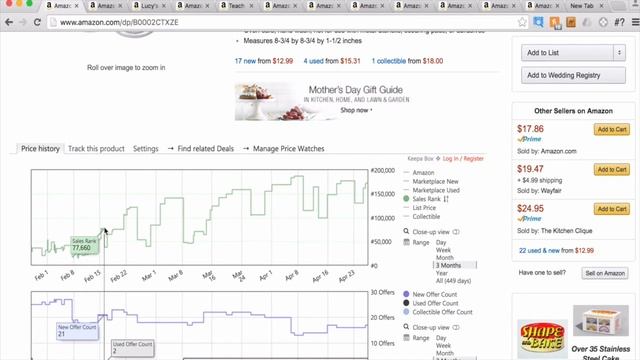Click the lower chart Close-up view magnifier icon
Screen dimensions: 640x360
[x=406, y=327]
